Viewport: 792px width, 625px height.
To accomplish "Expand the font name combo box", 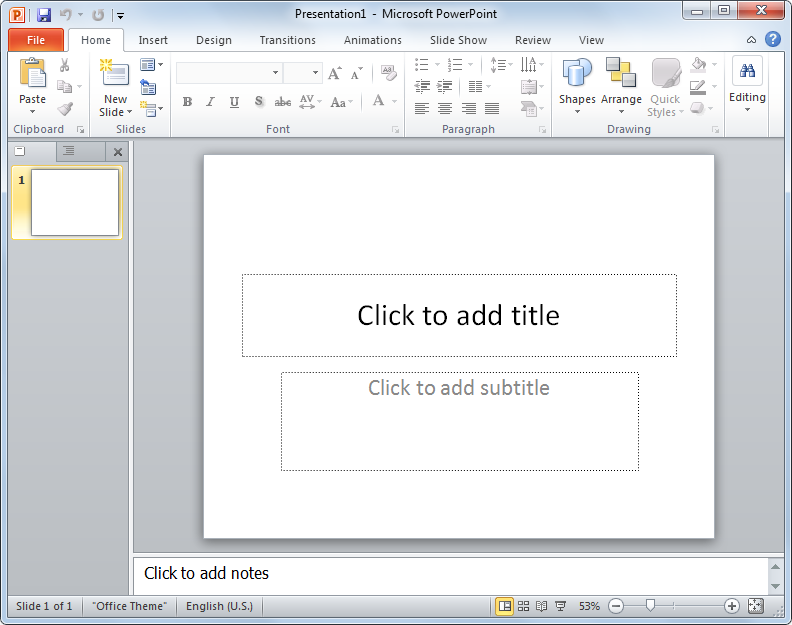I will click(x=275, y=73).
